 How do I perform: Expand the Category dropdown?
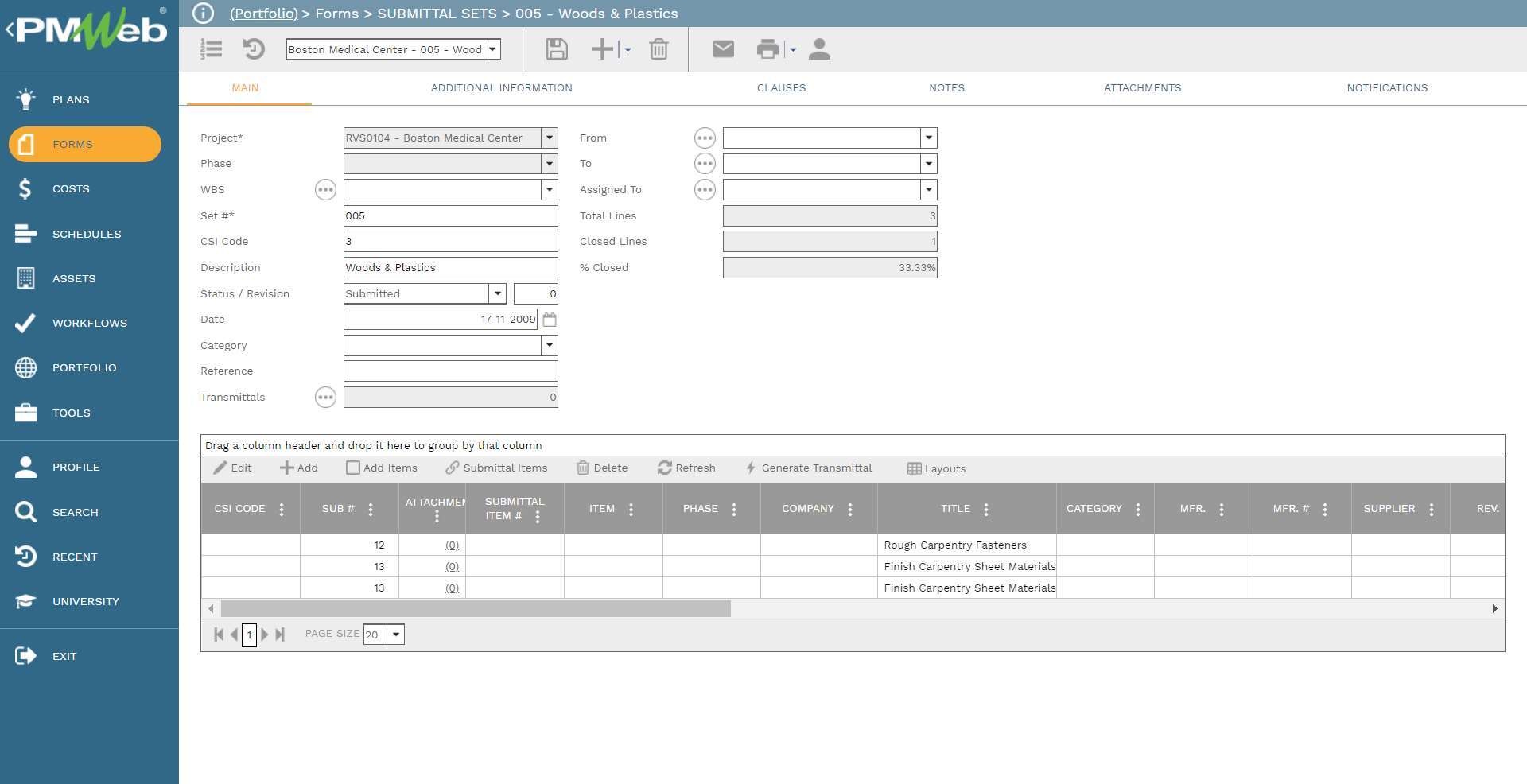point(549,345)
